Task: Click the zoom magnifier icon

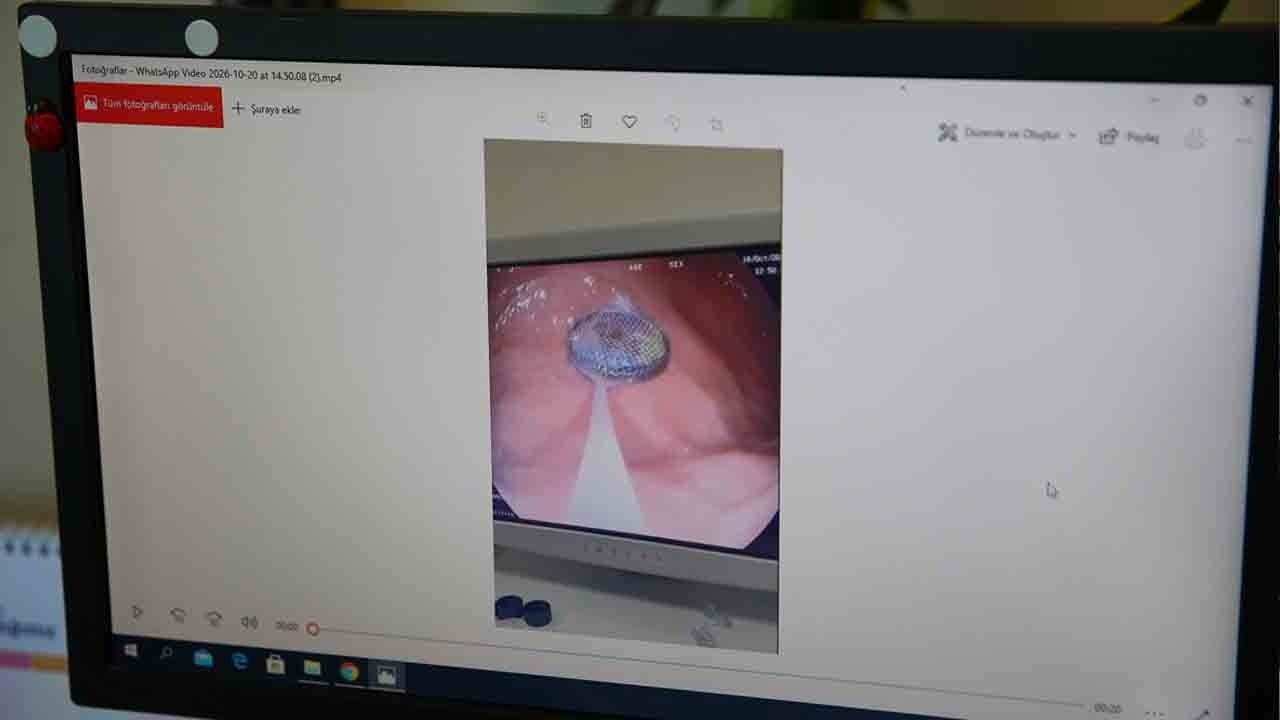Action: [x=543, y=118]
